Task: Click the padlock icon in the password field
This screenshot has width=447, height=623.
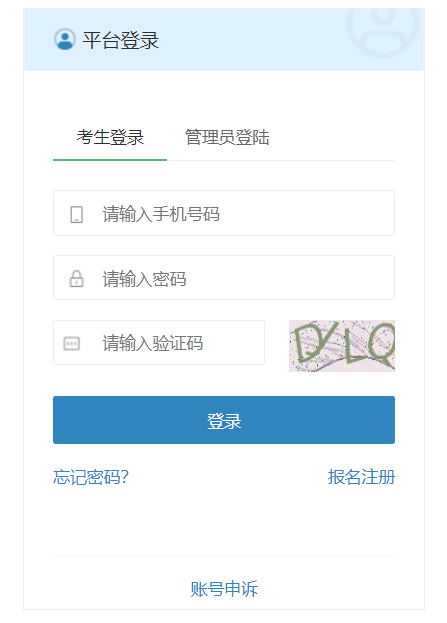Action: [76, 279]
